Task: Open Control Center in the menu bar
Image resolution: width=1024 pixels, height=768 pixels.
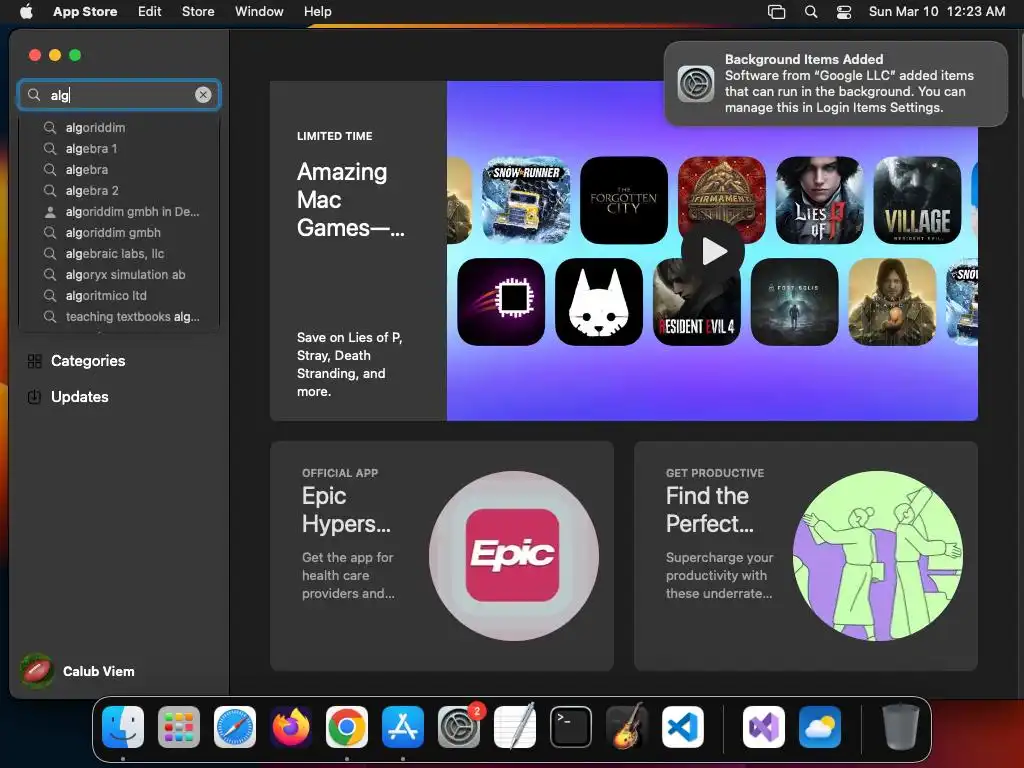Action: click(x=844, y=12)
